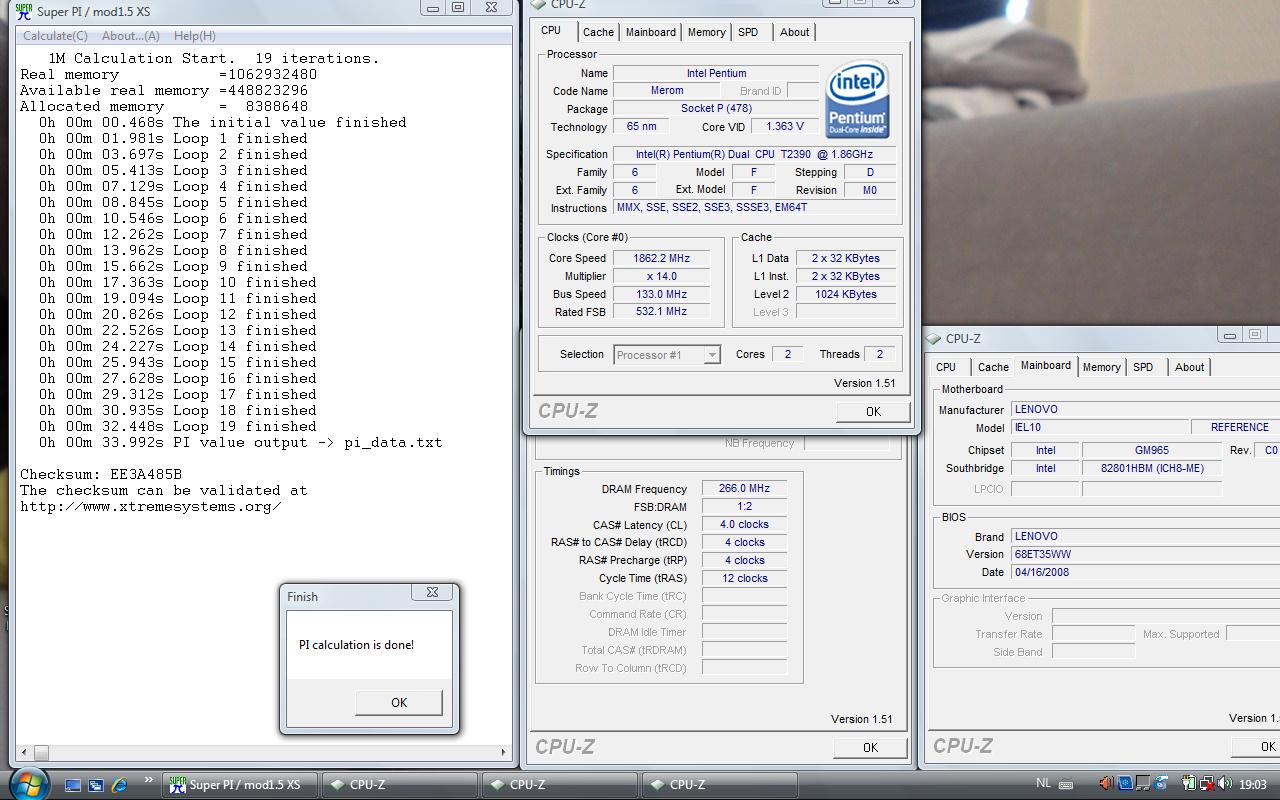The image size is (1280, 800).
Task: Click the Core Speed value 1862.2 MHz
Action: pyautogui.click(x=661, y=258)
